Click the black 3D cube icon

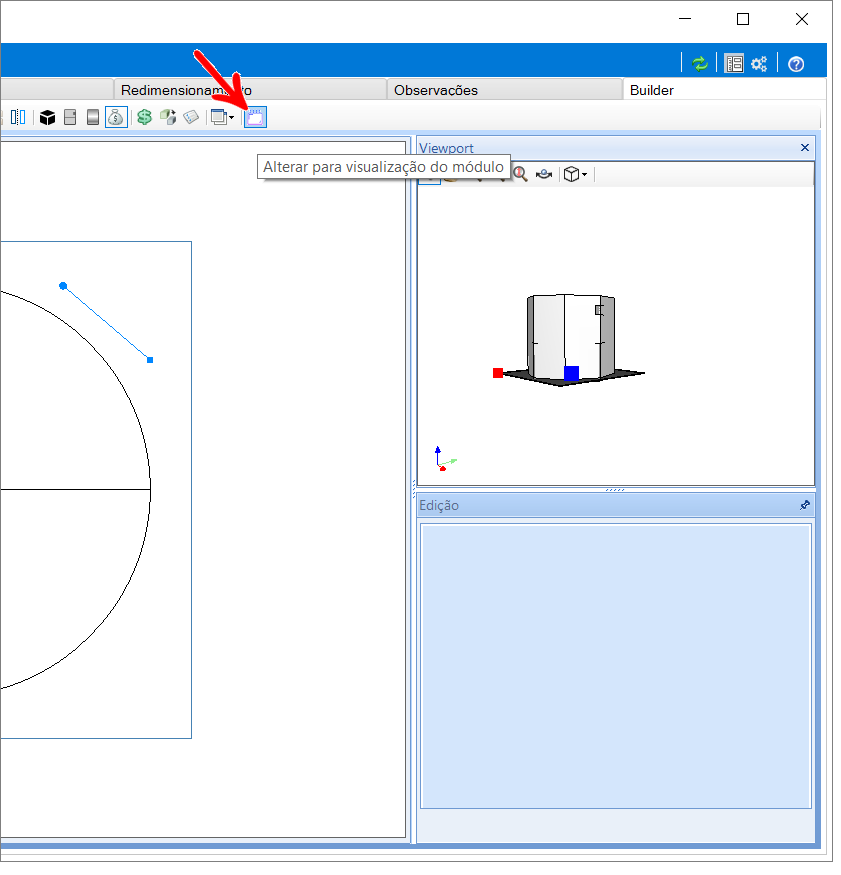(x=48, y=118)
